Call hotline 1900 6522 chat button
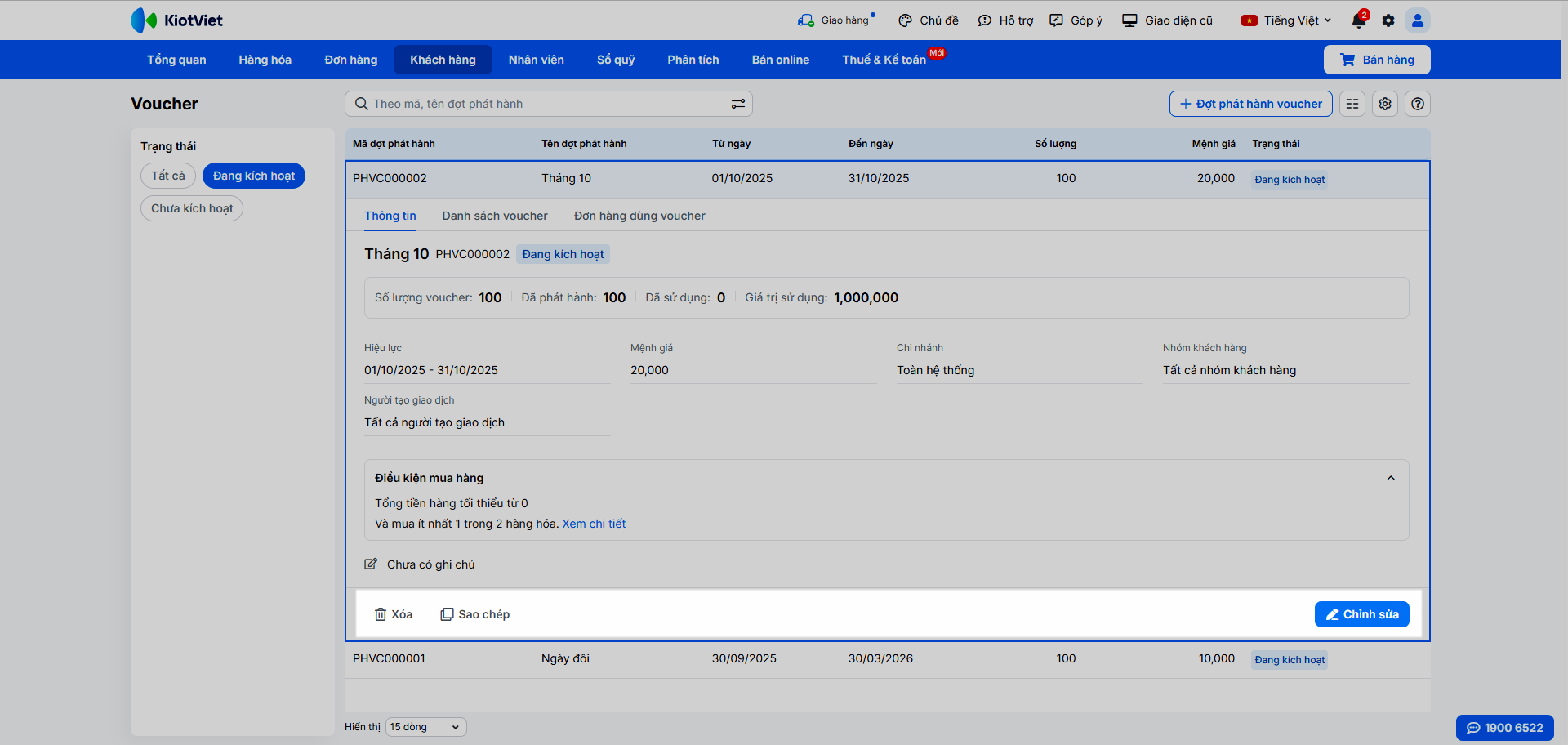Screen dimensions: 1568x745 (1505, 728)
